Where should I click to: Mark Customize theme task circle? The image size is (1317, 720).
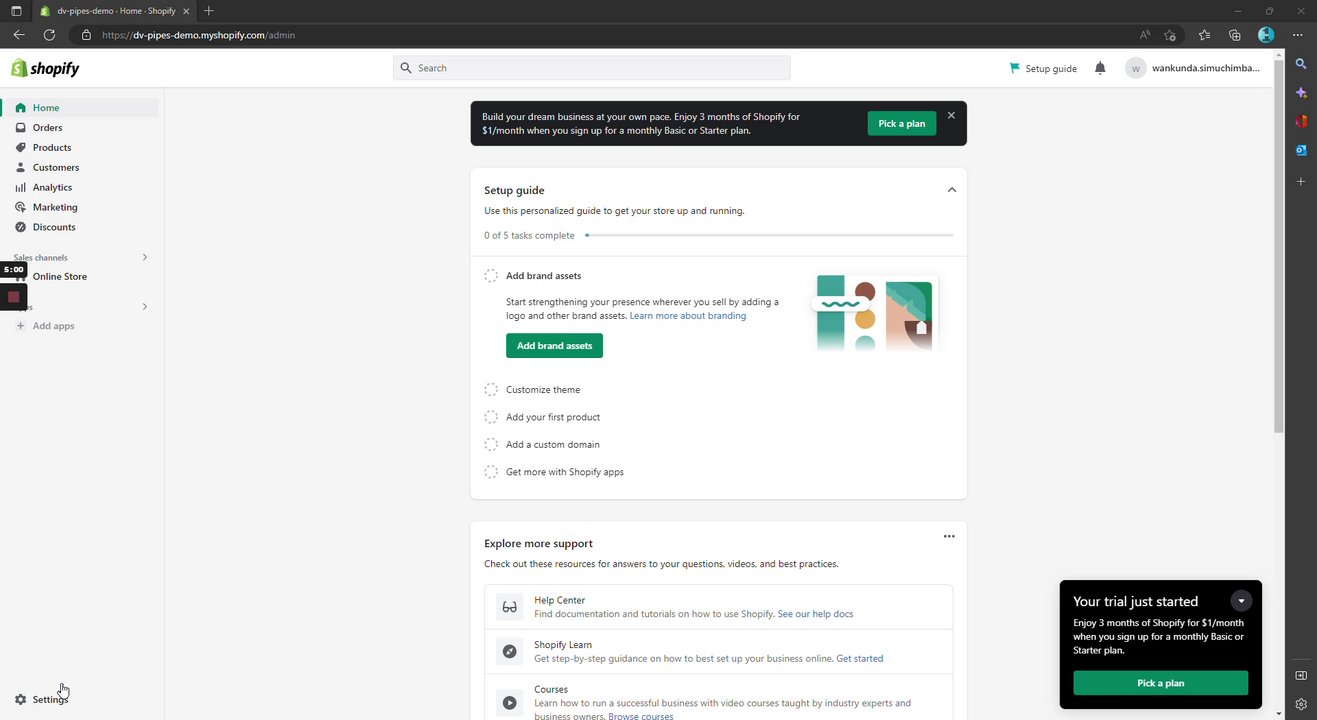(x=491, y=390)
